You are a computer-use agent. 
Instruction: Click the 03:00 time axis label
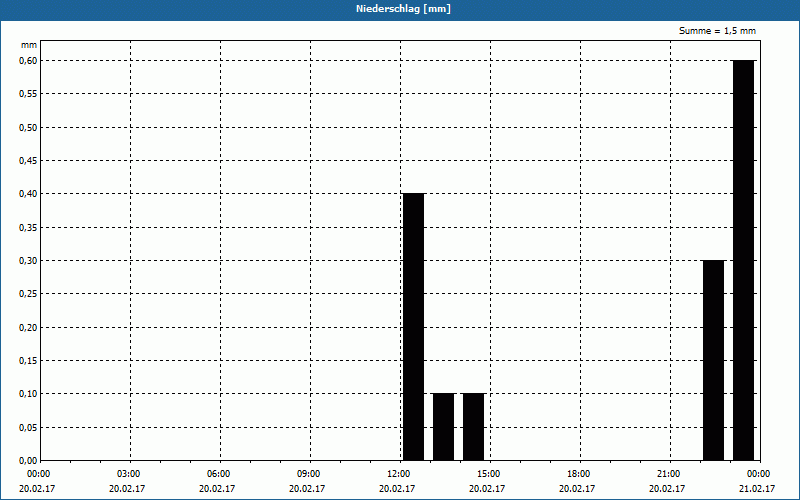131,474
